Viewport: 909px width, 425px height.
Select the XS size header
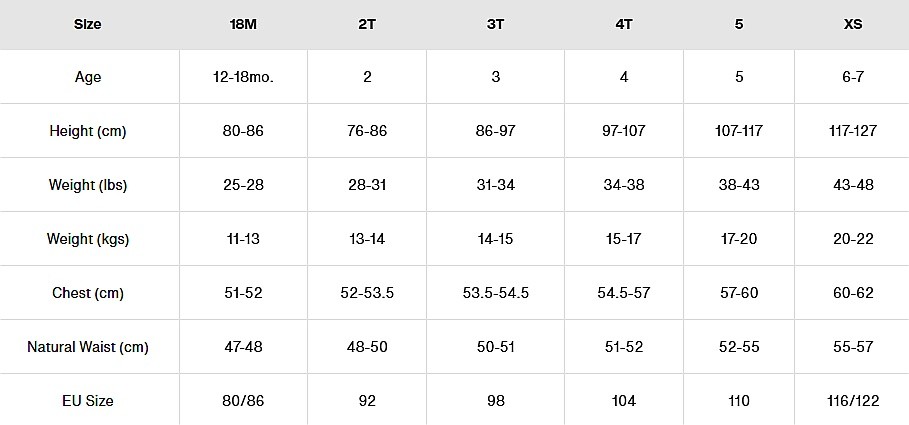[852, 24]
